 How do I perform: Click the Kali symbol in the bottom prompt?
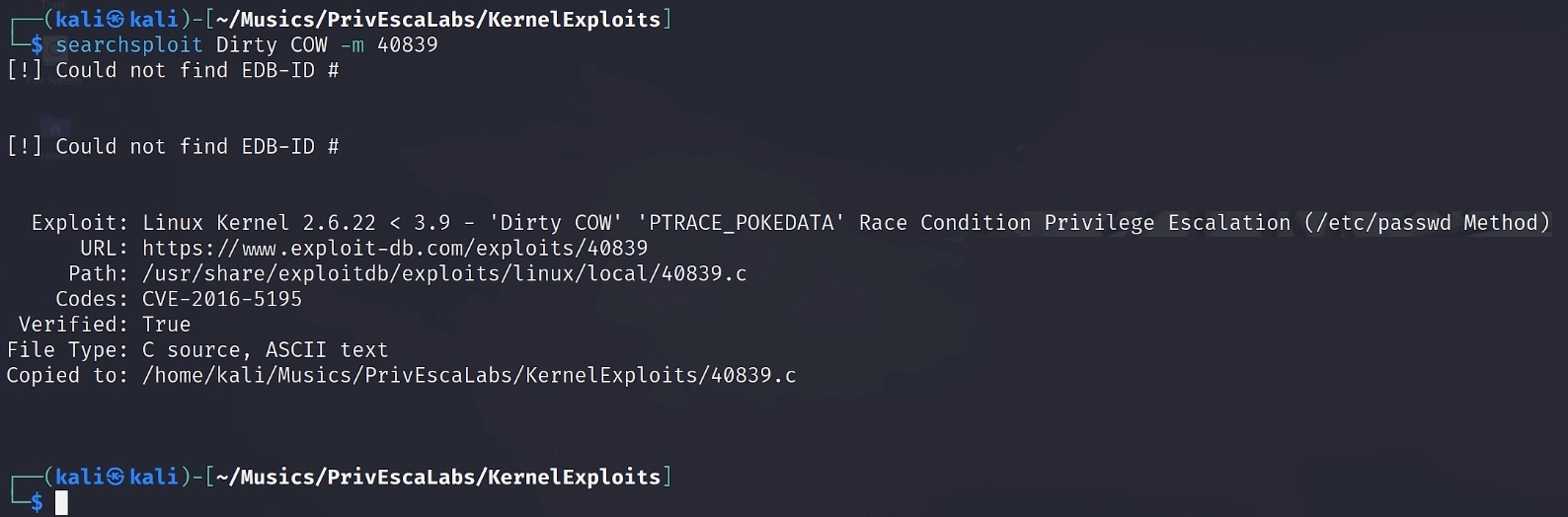[115, 477]
